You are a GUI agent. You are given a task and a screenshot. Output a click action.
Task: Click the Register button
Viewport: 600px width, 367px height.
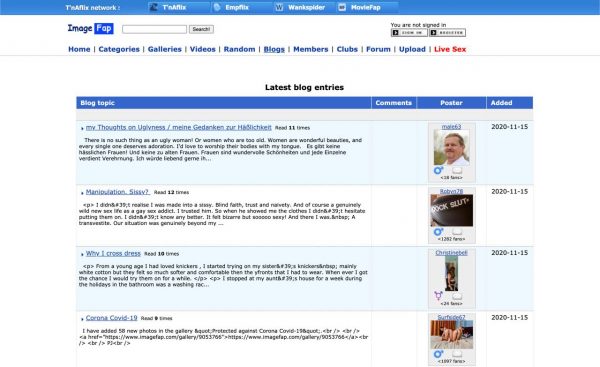[x=448, y=33]
